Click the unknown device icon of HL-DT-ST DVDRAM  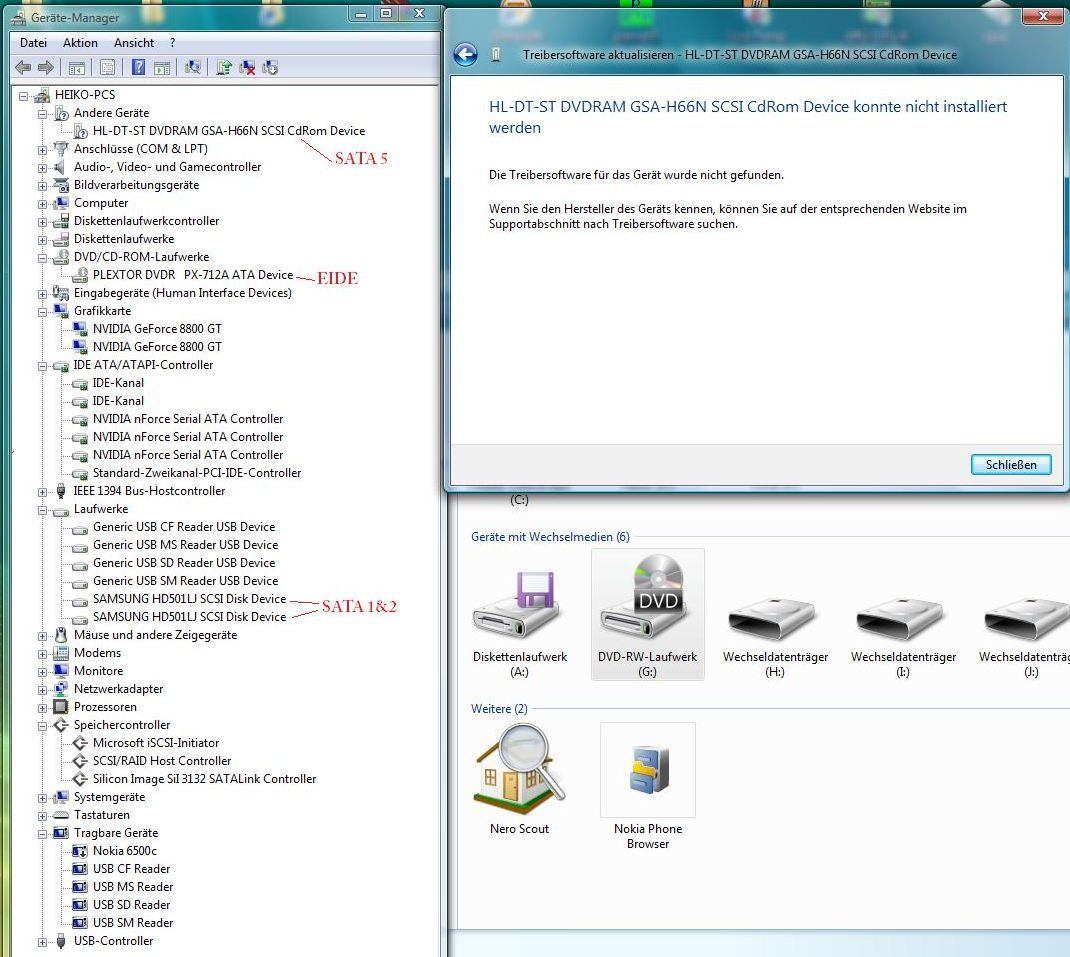(x=81, y=131)
